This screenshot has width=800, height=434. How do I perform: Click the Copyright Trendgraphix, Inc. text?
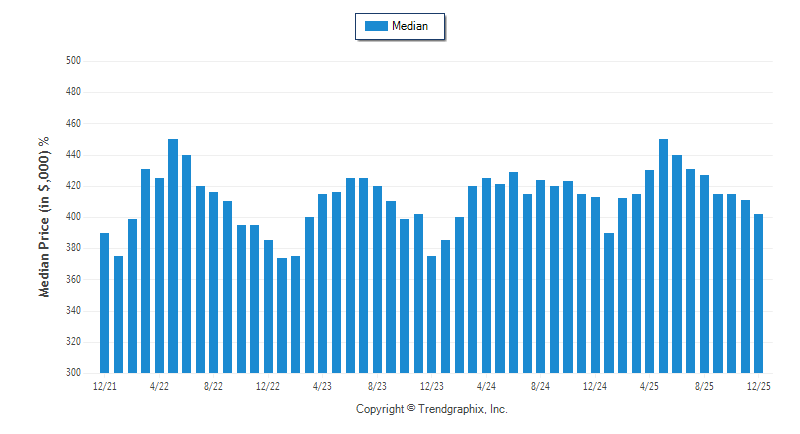(432, 409)
